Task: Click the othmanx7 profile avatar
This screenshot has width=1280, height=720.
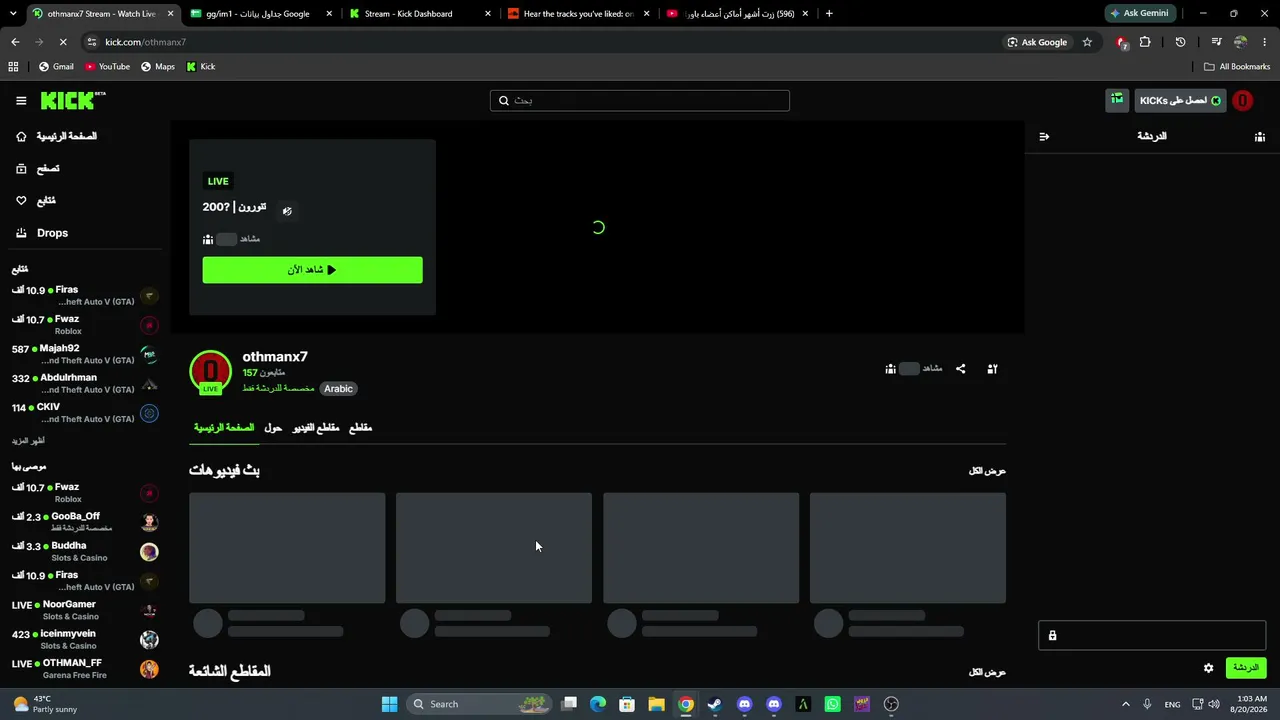Action: click(x=210, y=371)
